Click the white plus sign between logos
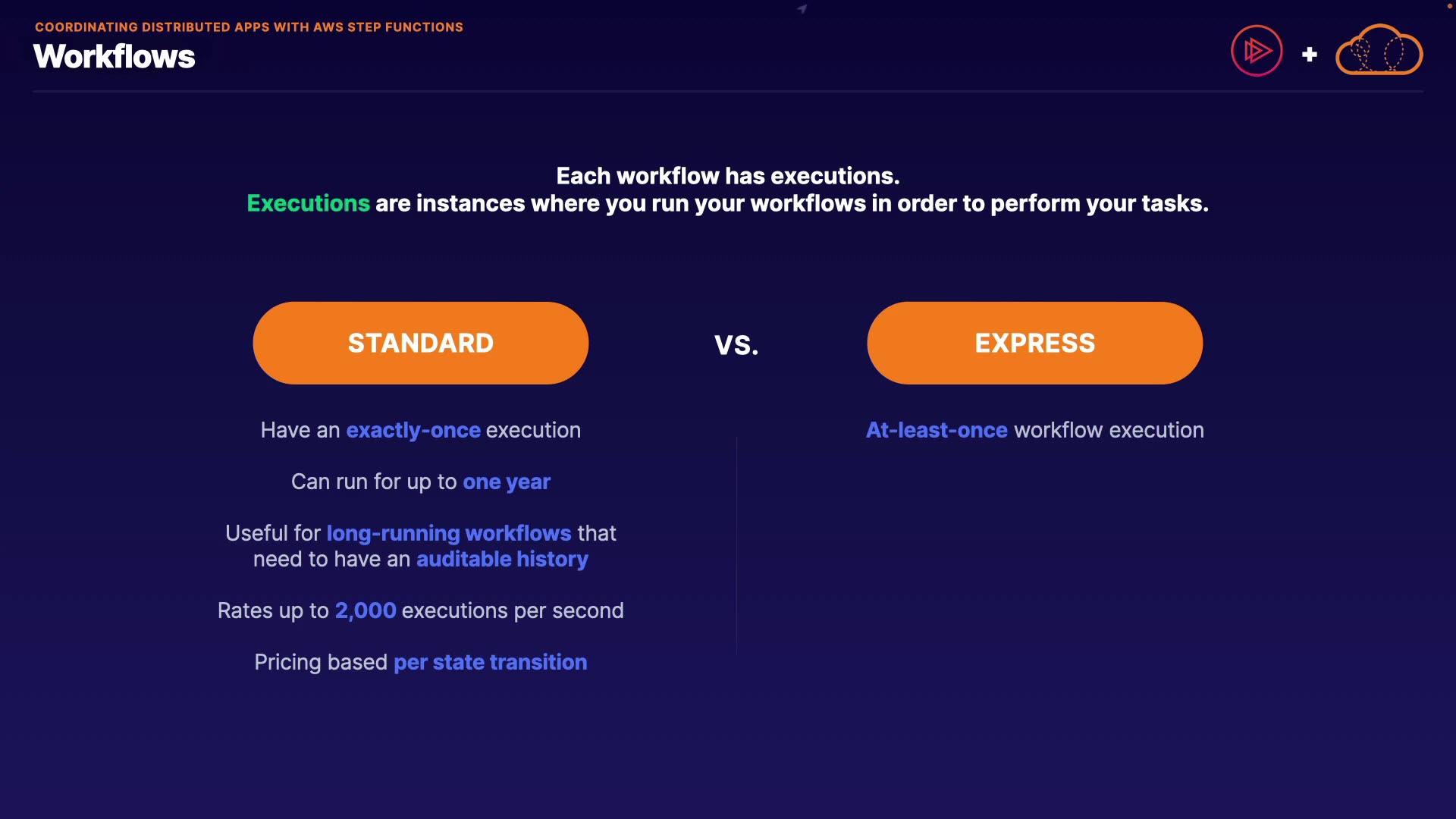Image resolution: width=1456 pixels, height=819 pixels. click(1309, 55)
